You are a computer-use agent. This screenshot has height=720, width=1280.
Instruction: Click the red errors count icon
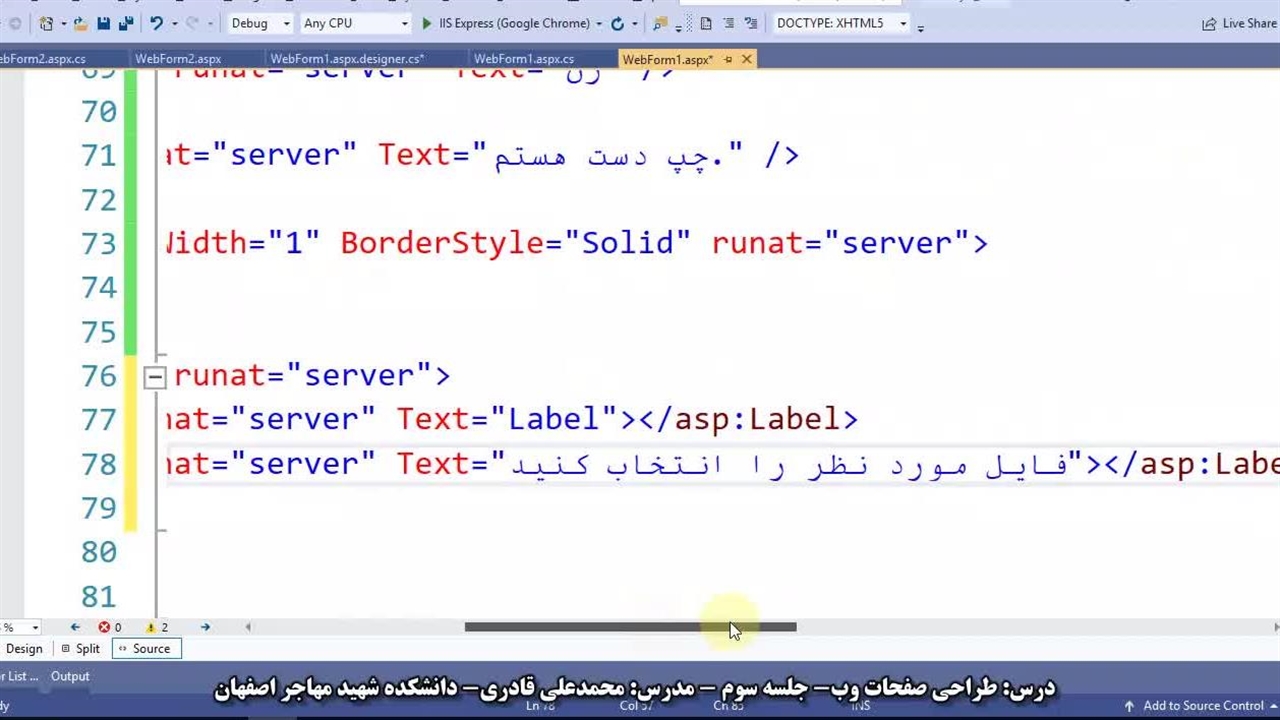coord(104,627)
